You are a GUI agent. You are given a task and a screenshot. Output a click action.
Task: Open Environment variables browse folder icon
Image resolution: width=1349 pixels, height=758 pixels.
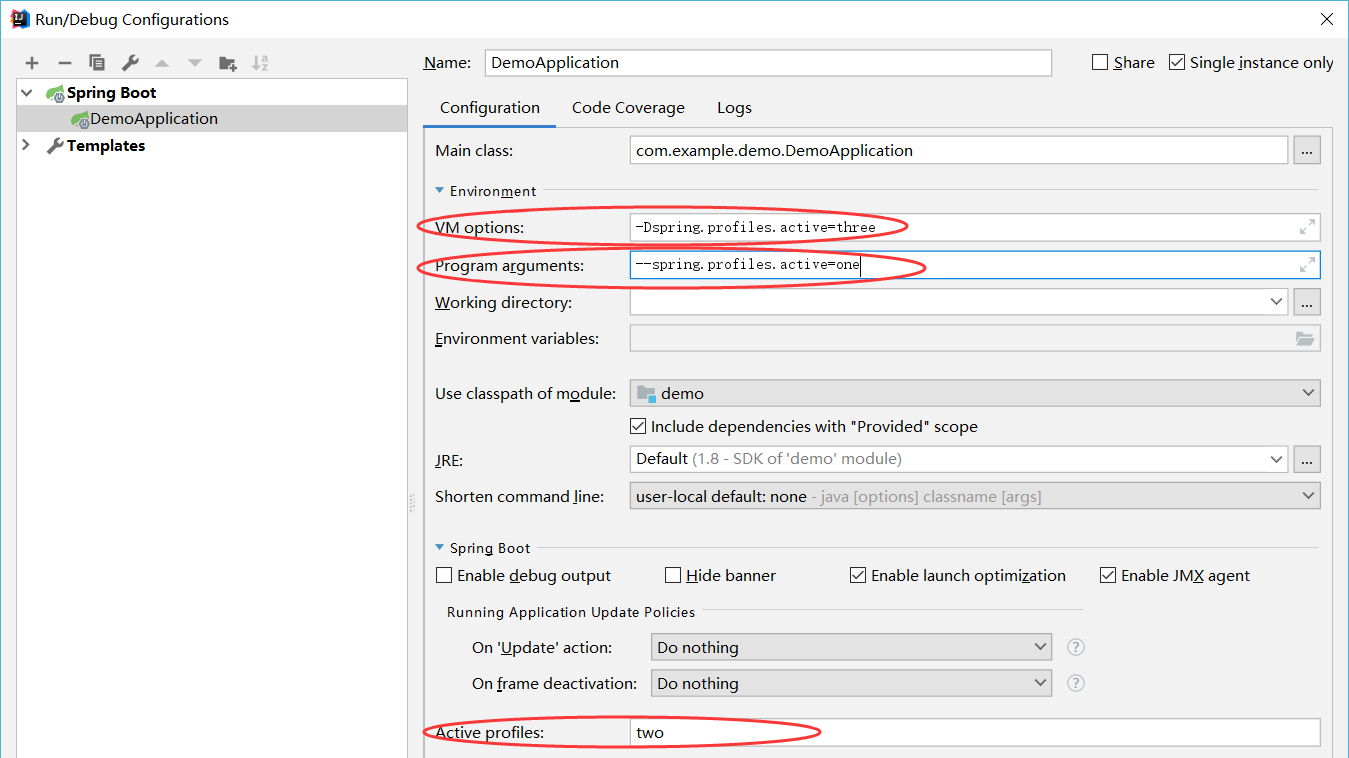(x=1305, y=339)
